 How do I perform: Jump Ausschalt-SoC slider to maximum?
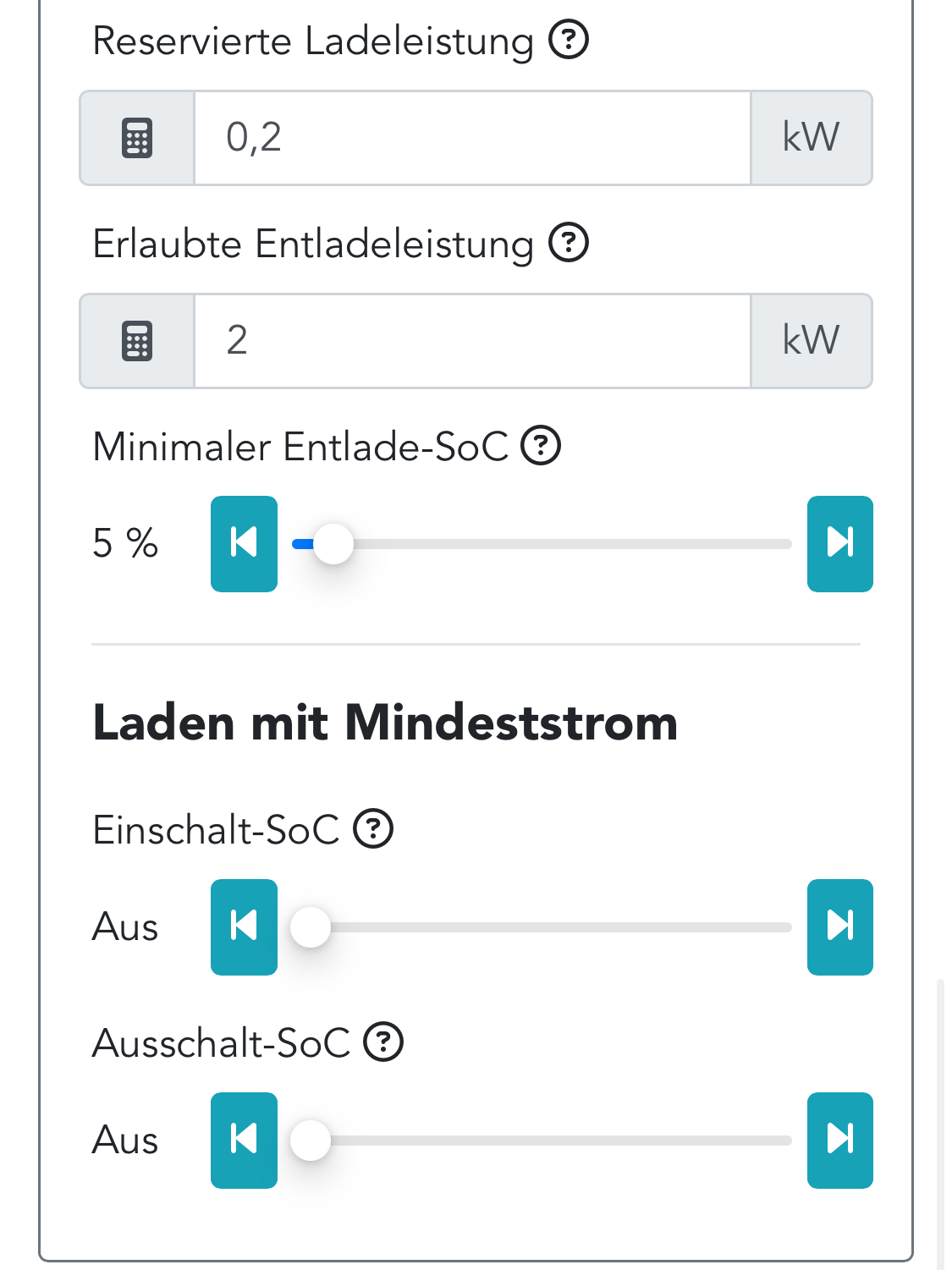click(839, 1140)
